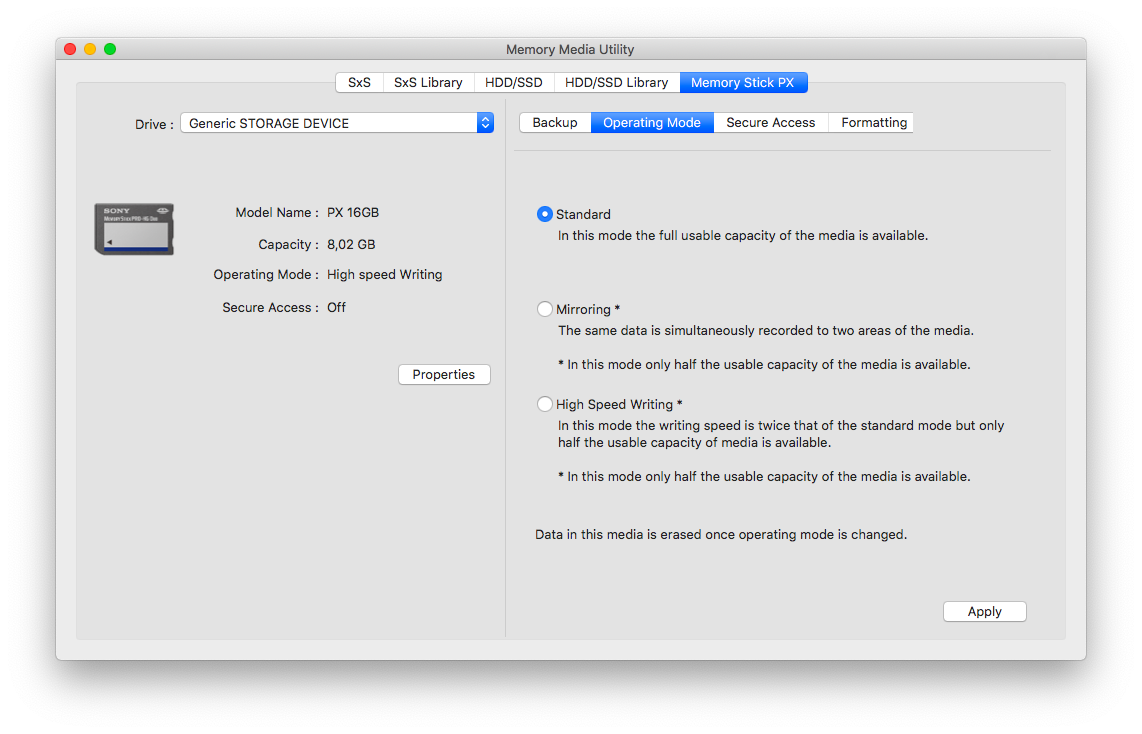Close the Memory Media Utility window
Screen dimensions: 1142x734
tap(70, 49)
